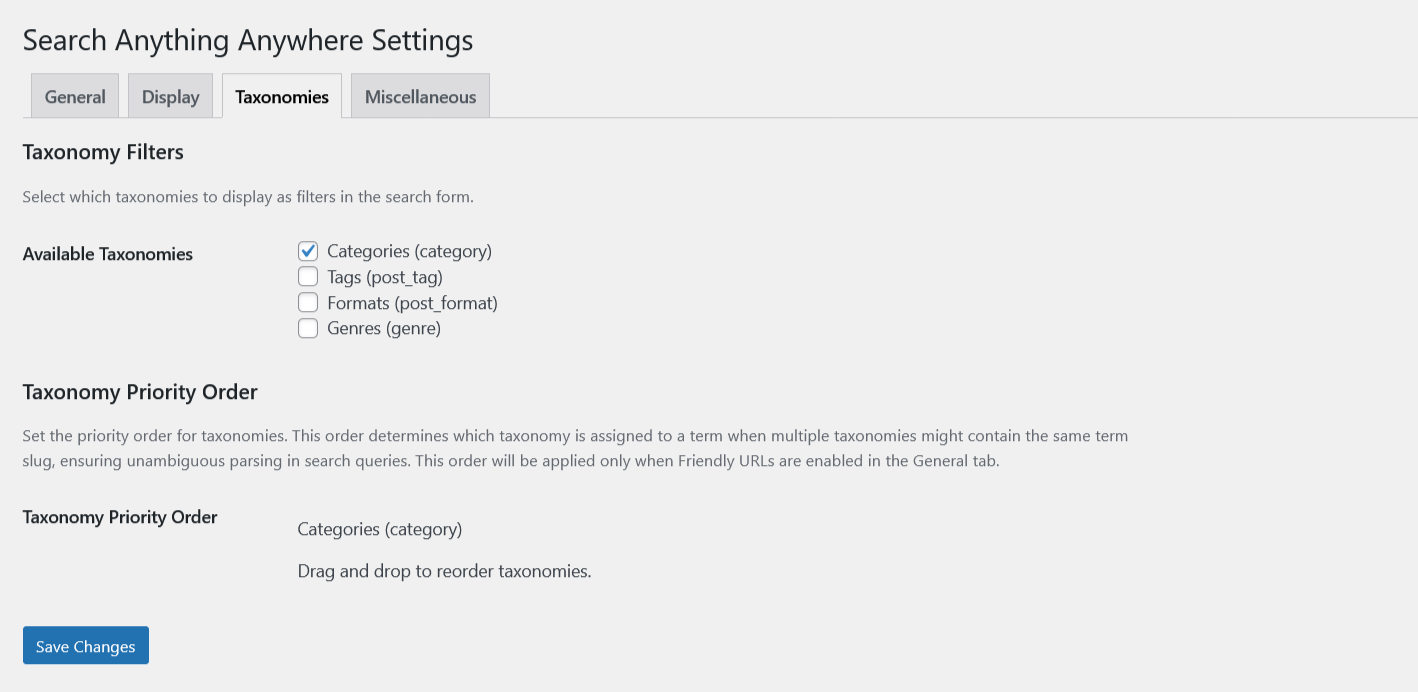Click the Save Changes button

click(x=86, y=646)
